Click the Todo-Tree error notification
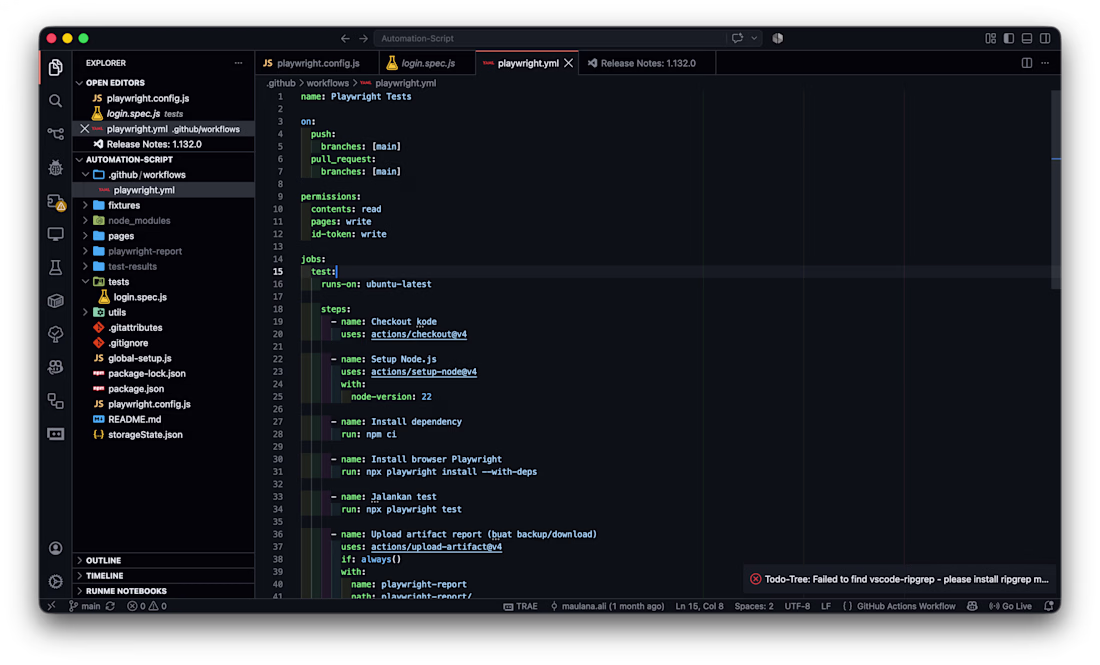1100x665 pixels. point(901,579)
